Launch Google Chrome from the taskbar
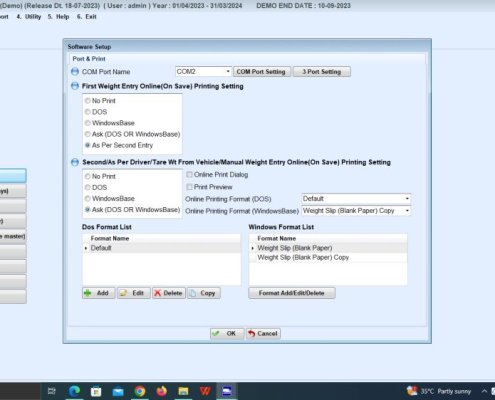495x400 pixels. point(140,391)
